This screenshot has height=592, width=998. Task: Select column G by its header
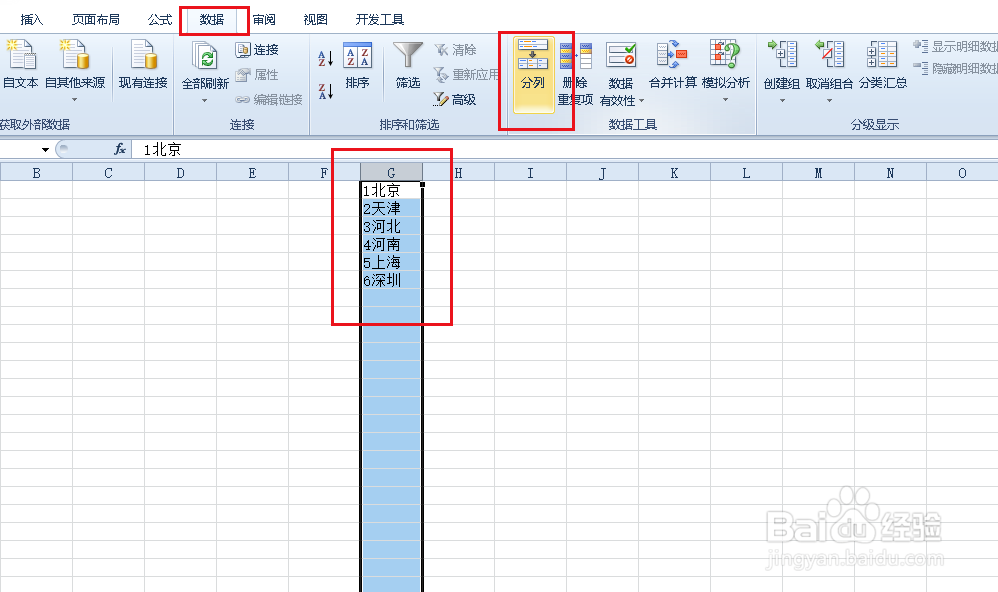pos(391,171)
